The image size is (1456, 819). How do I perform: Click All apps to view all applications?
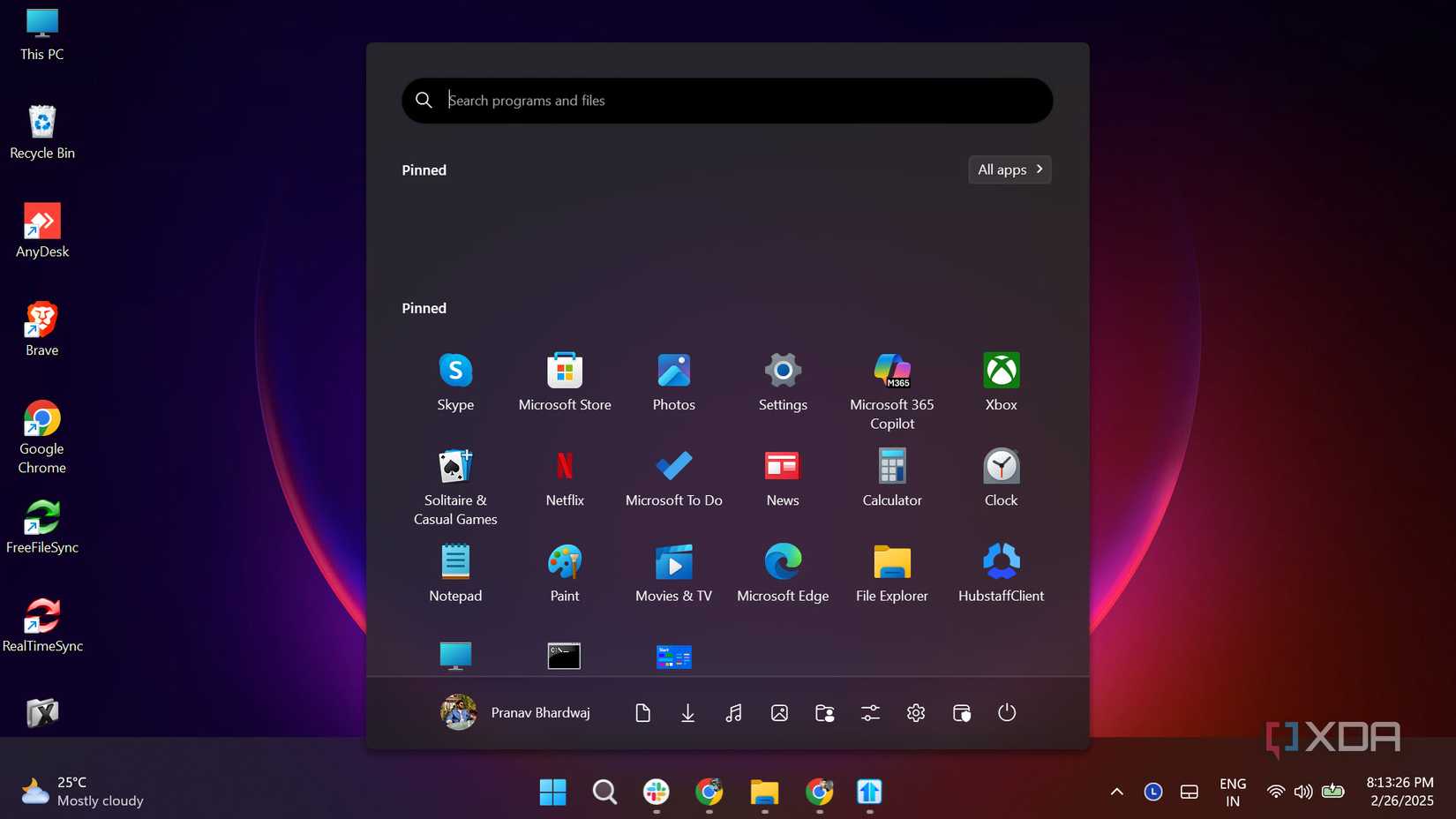tap(1009, 169)
